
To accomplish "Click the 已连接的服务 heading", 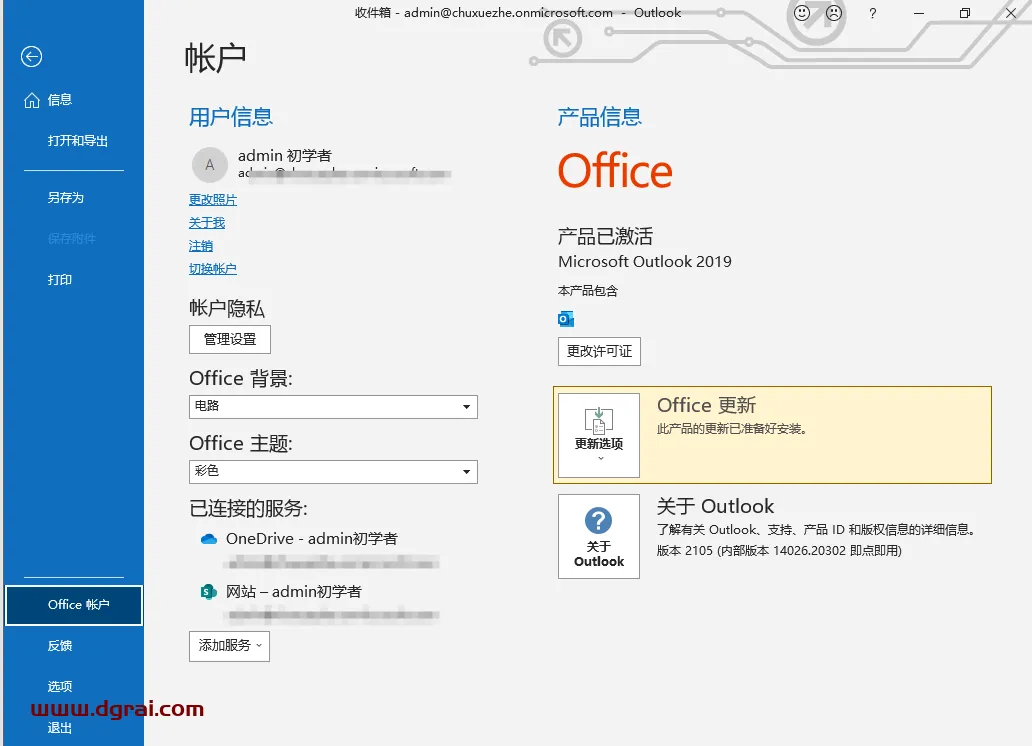I will tap(249, 508).
